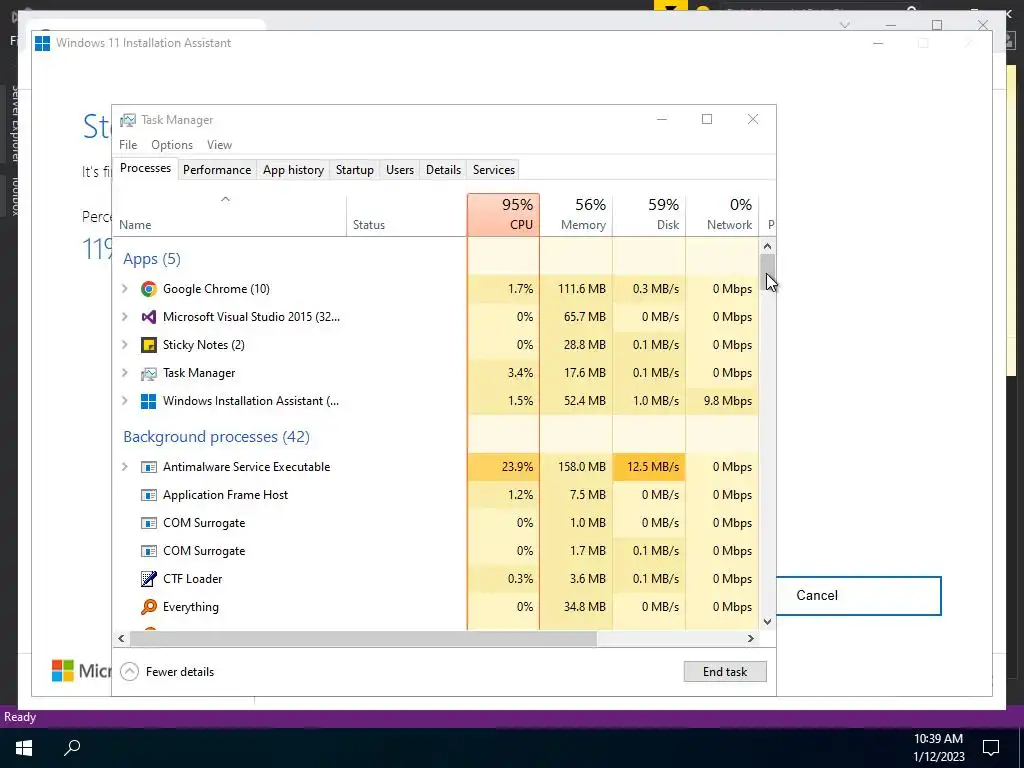Click the sort arrow above Name column

coord(225,199)
